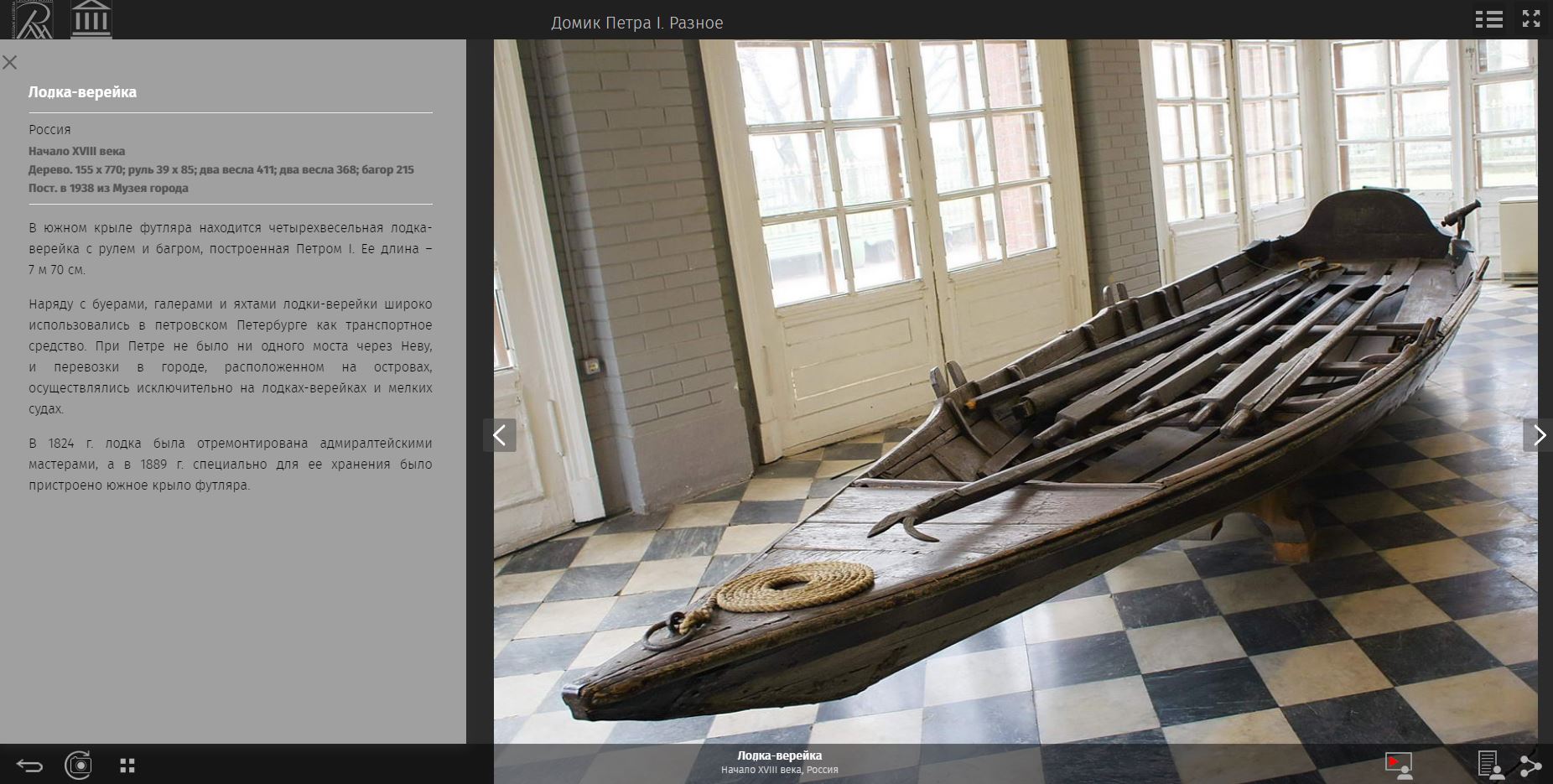This screenshot has width=1553, height=784.
Task: Click the Russian Museum logo
Action: point(32,19)
